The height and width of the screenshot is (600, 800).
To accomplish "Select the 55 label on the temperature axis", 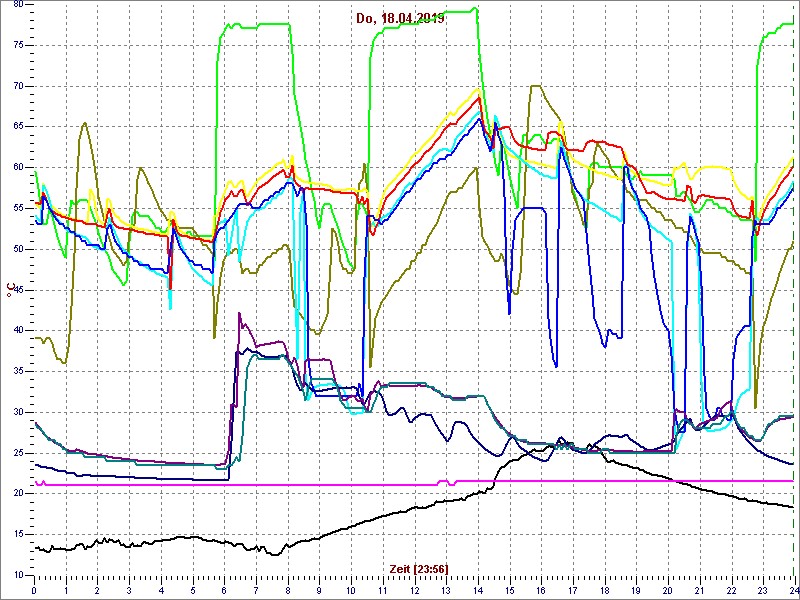I will click(18, 208).
